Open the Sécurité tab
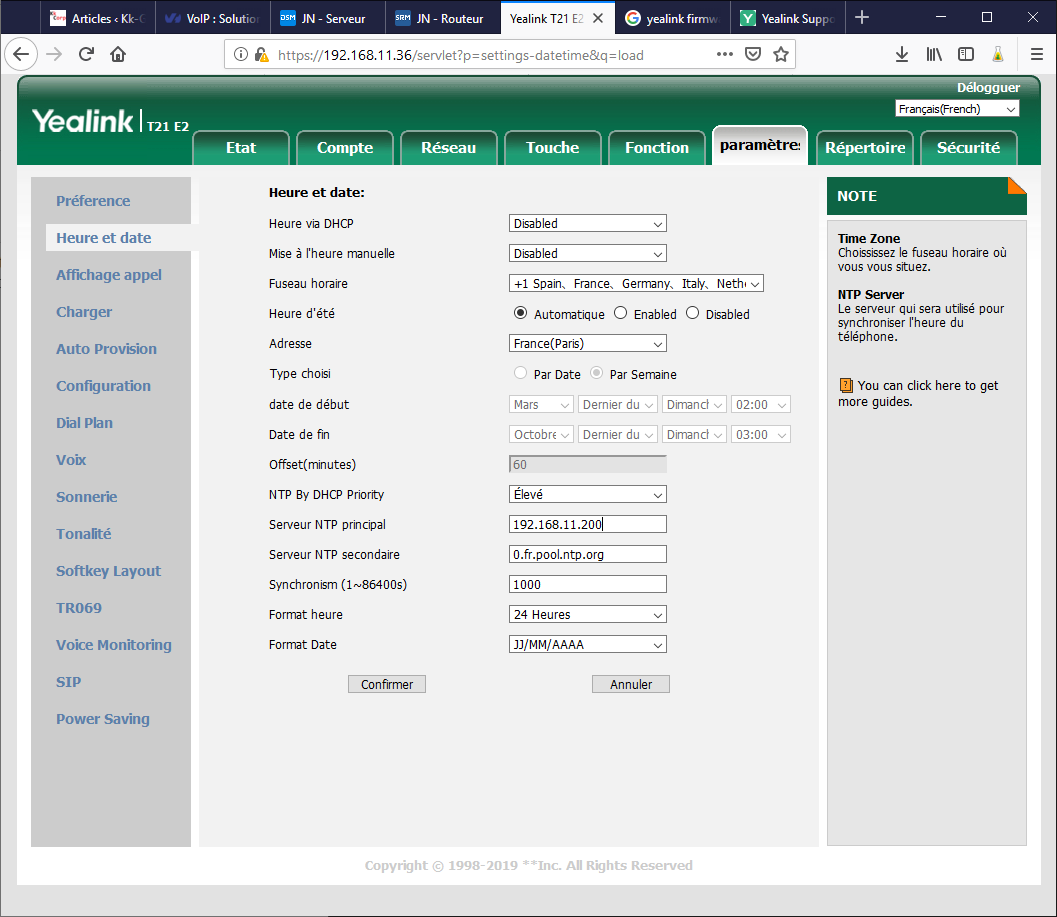This screenshot has width=1057, height=917. [968, 147]
